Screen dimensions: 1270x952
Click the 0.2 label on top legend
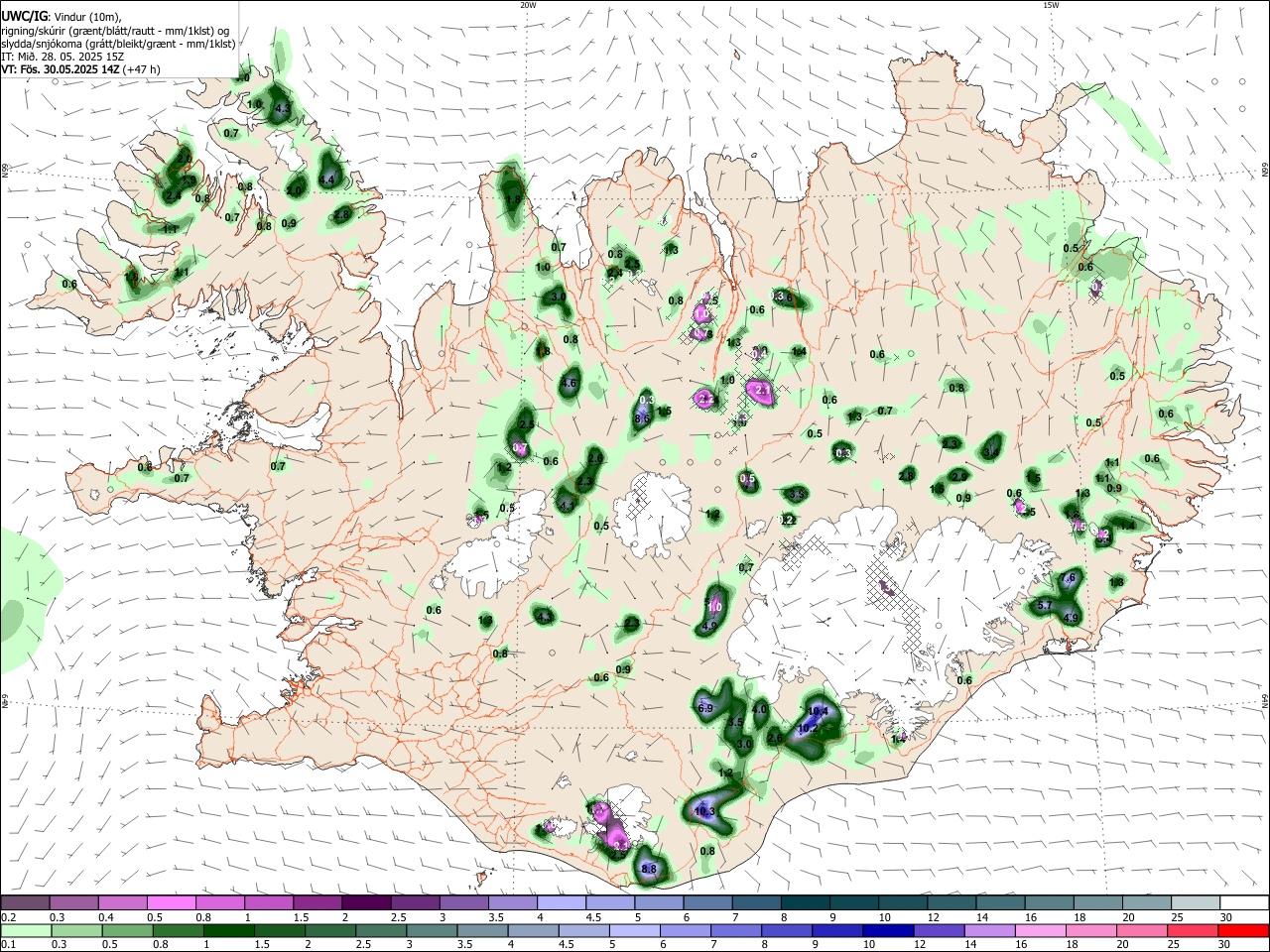[6, 917]
